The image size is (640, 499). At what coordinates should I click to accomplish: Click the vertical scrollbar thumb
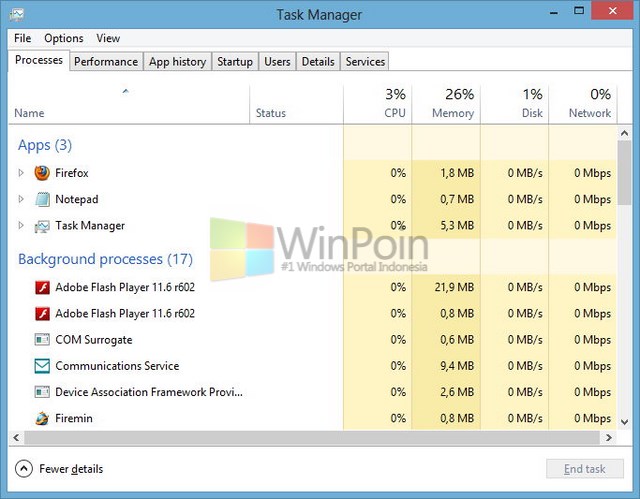point(624,173)
